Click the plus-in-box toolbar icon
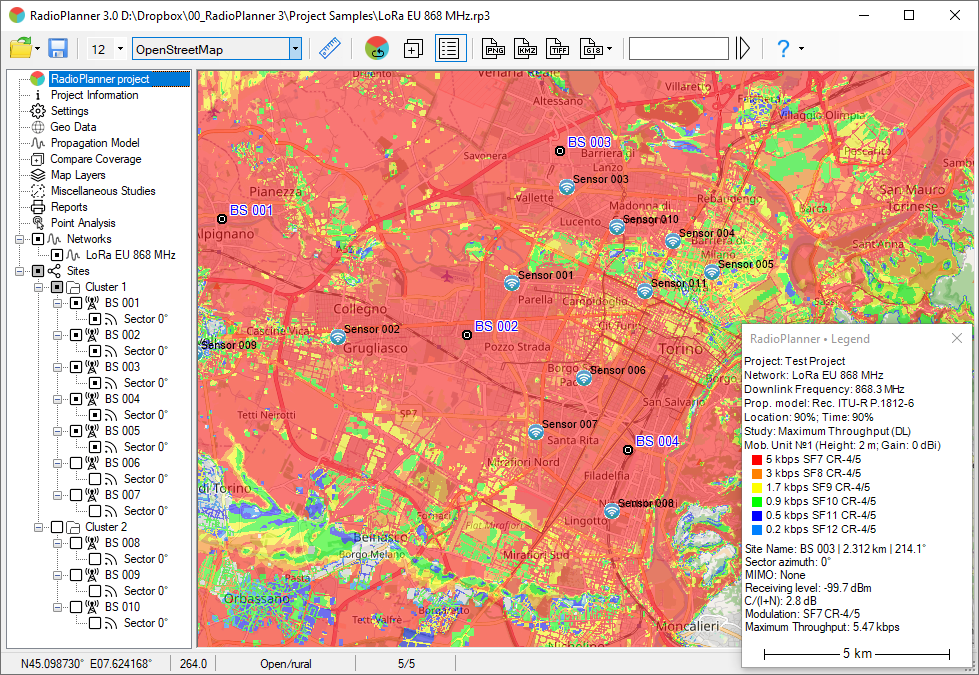 413,48
